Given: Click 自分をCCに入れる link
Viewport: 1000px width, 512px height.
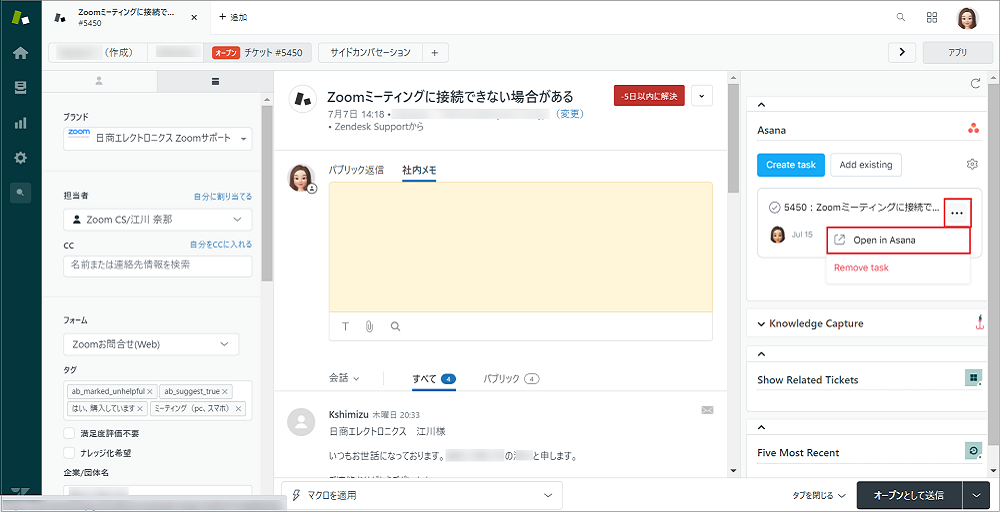Looking at the screenshot, I should [x=221, y=244].
